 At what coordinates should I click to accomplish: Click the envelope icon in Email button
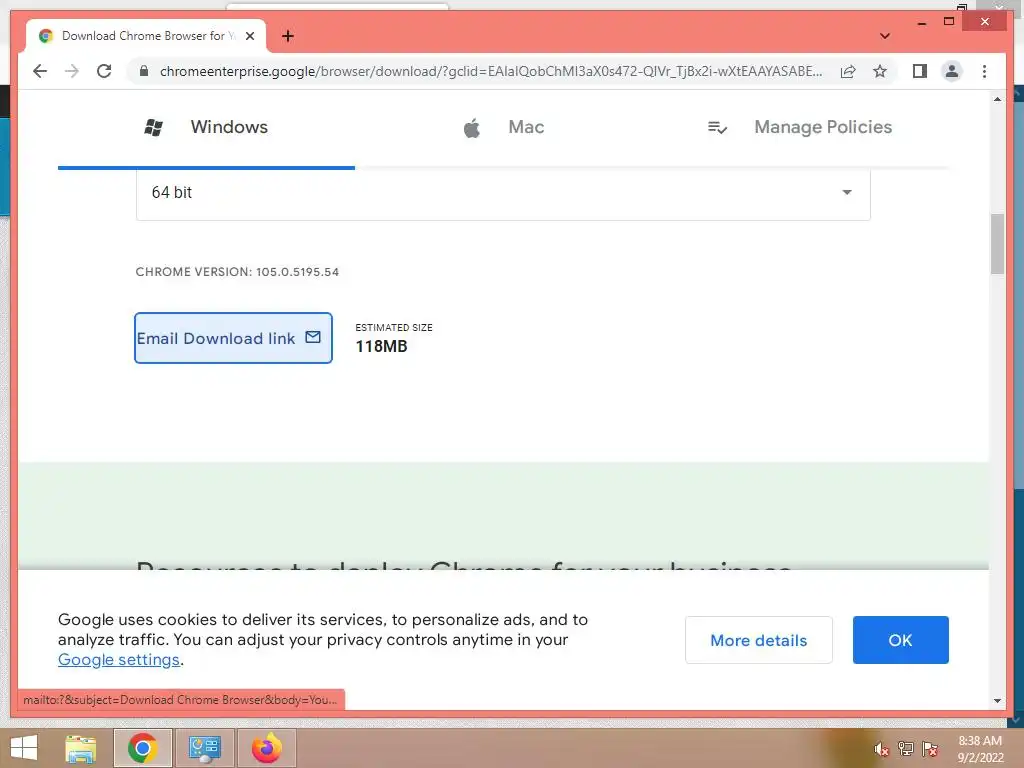coord(313,337)
